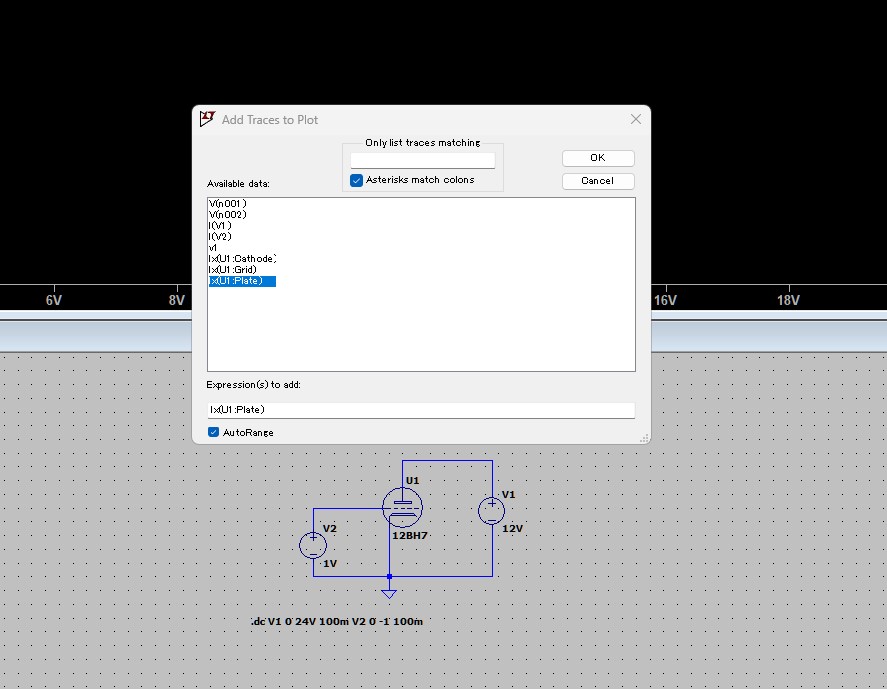Viewport: 887px width, 689px height.
Task: Click the .dc sweep directive text
Action: 337,622
